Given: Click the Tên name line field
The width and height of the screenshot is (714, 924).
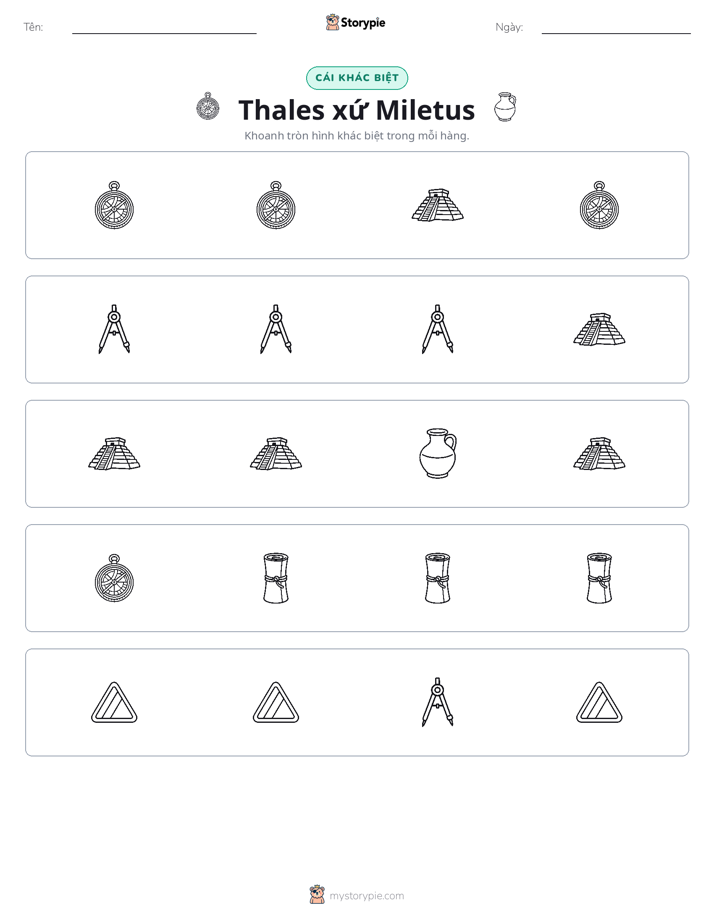Looking at the screenshot, I should tap(164, 28).
